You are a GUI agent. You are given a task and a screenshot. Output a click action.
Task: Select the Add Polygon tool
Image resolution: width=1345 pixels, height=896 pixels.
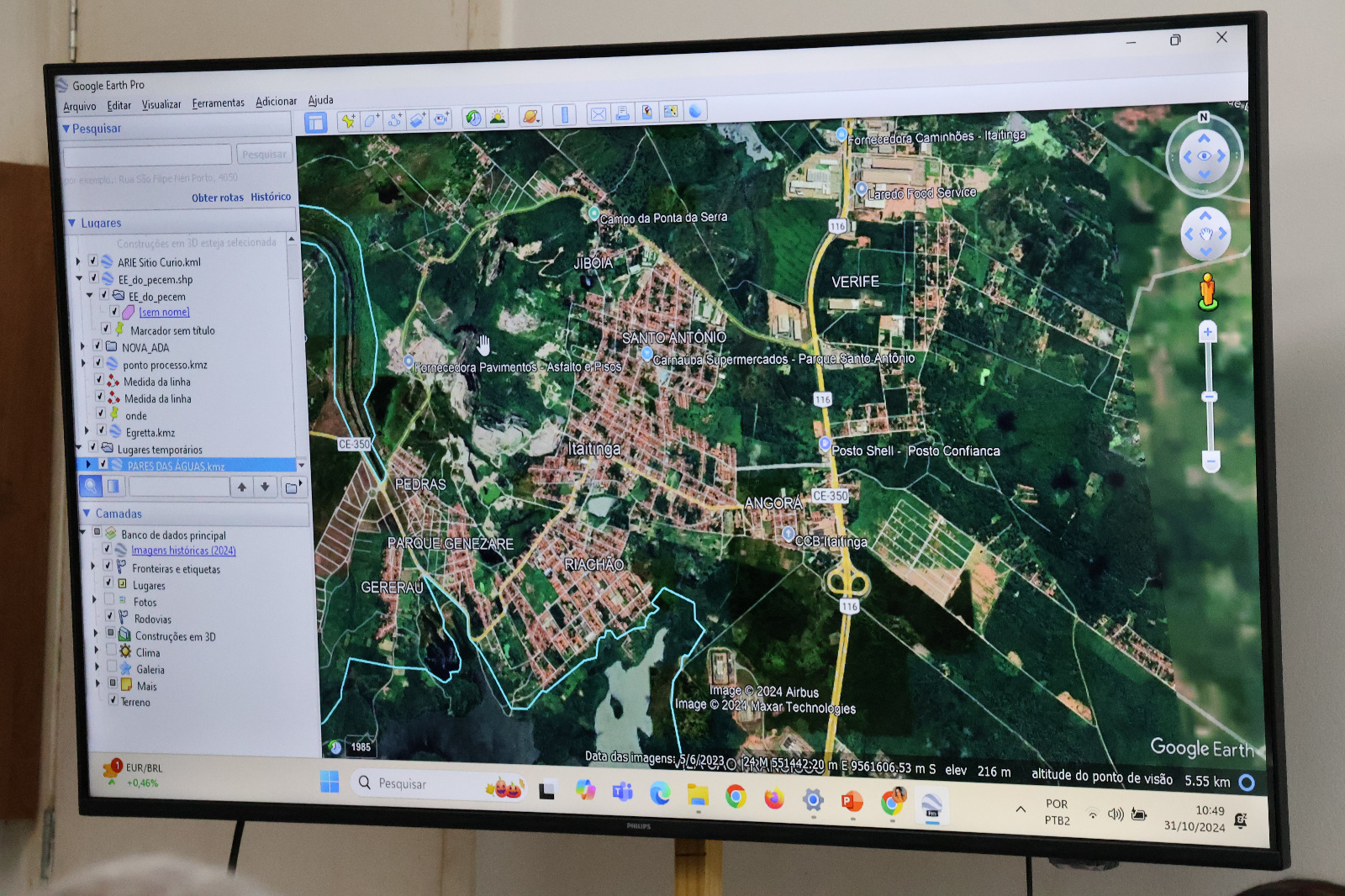371,120
